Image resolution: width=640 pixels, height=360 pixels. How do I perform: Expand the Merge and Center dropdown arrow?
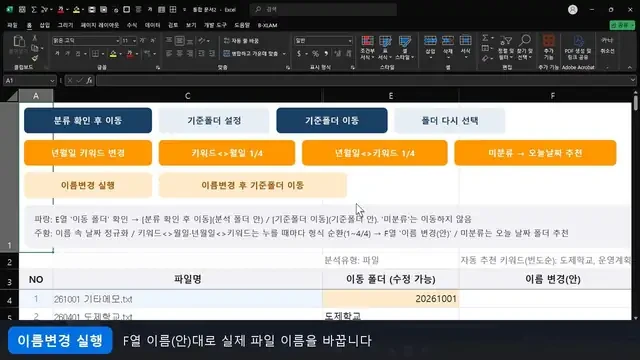(x=284, y=54)
